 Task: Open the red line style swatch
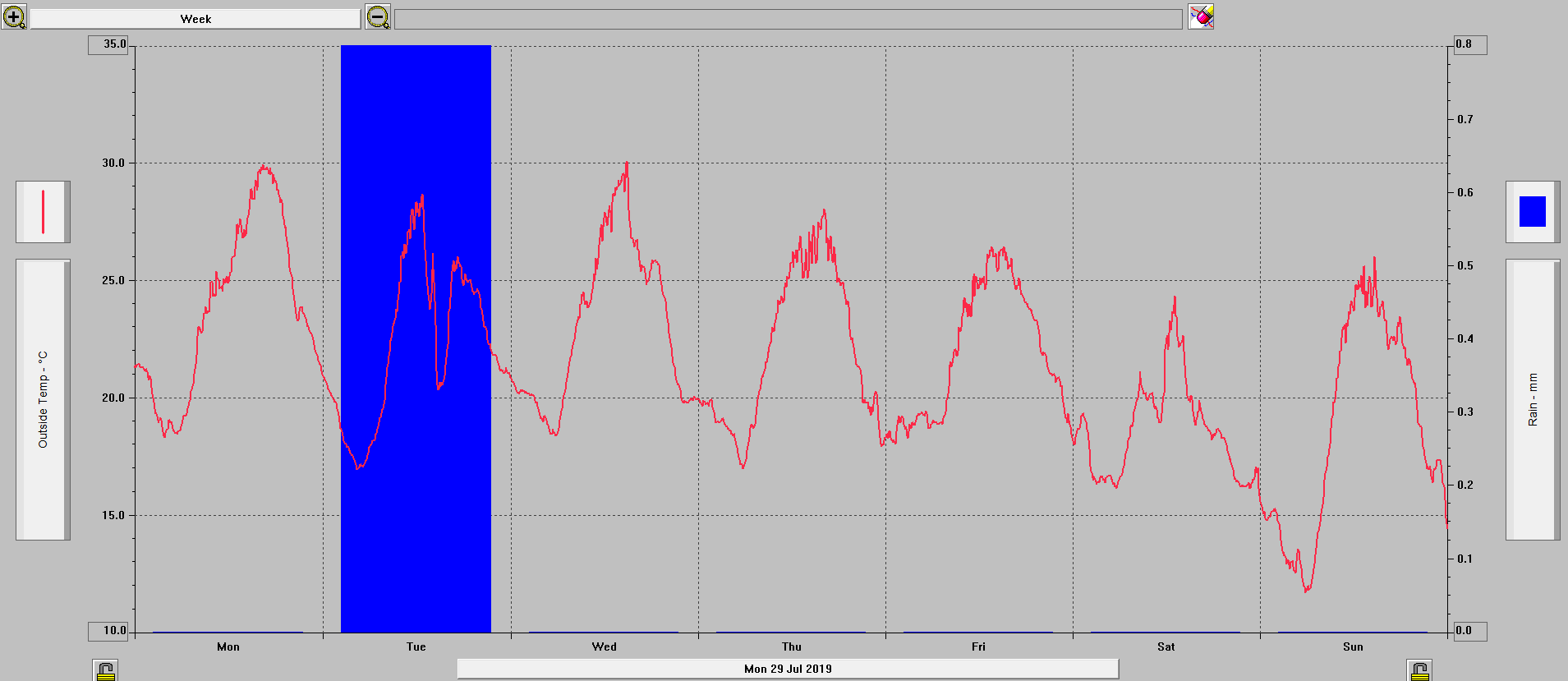point(43,212)
